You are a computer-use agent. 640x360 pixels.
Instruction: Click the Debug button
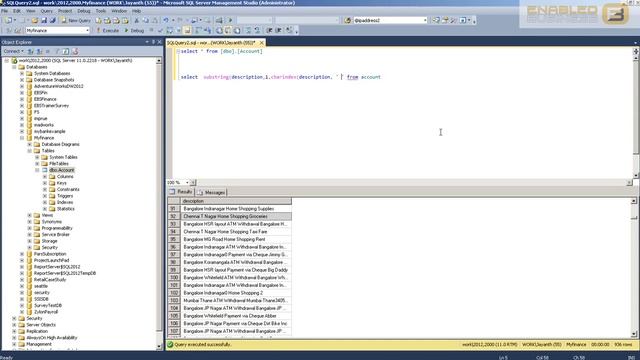[134, 30]
